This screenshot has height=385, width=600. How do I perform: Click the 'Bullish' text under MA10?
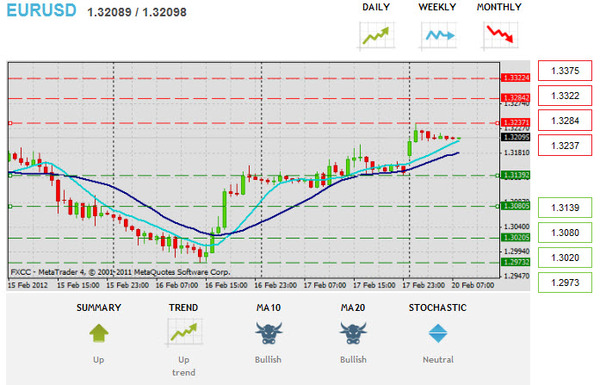click(x=268, y=360)
